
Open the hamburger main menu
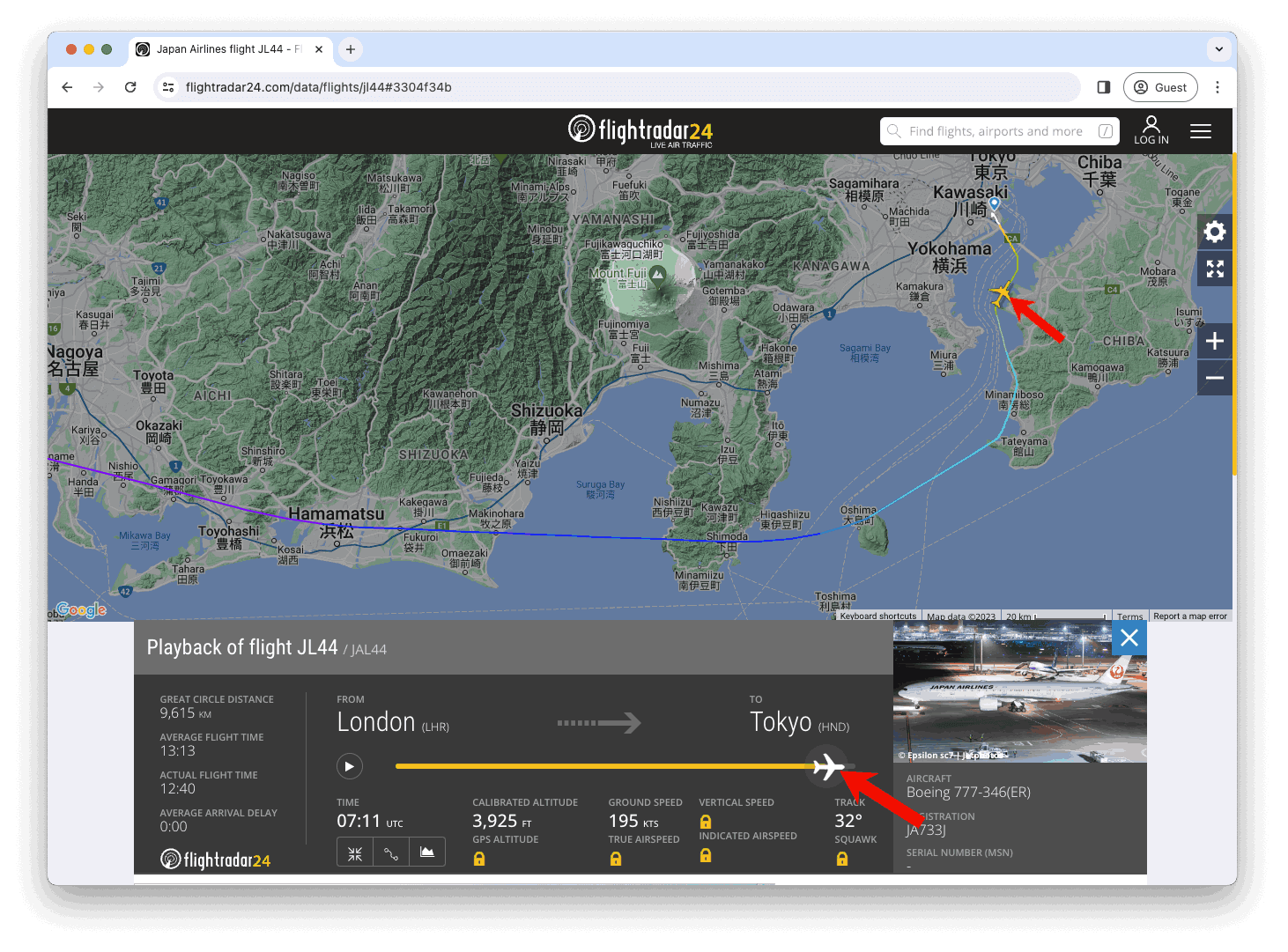[1200, 131]
